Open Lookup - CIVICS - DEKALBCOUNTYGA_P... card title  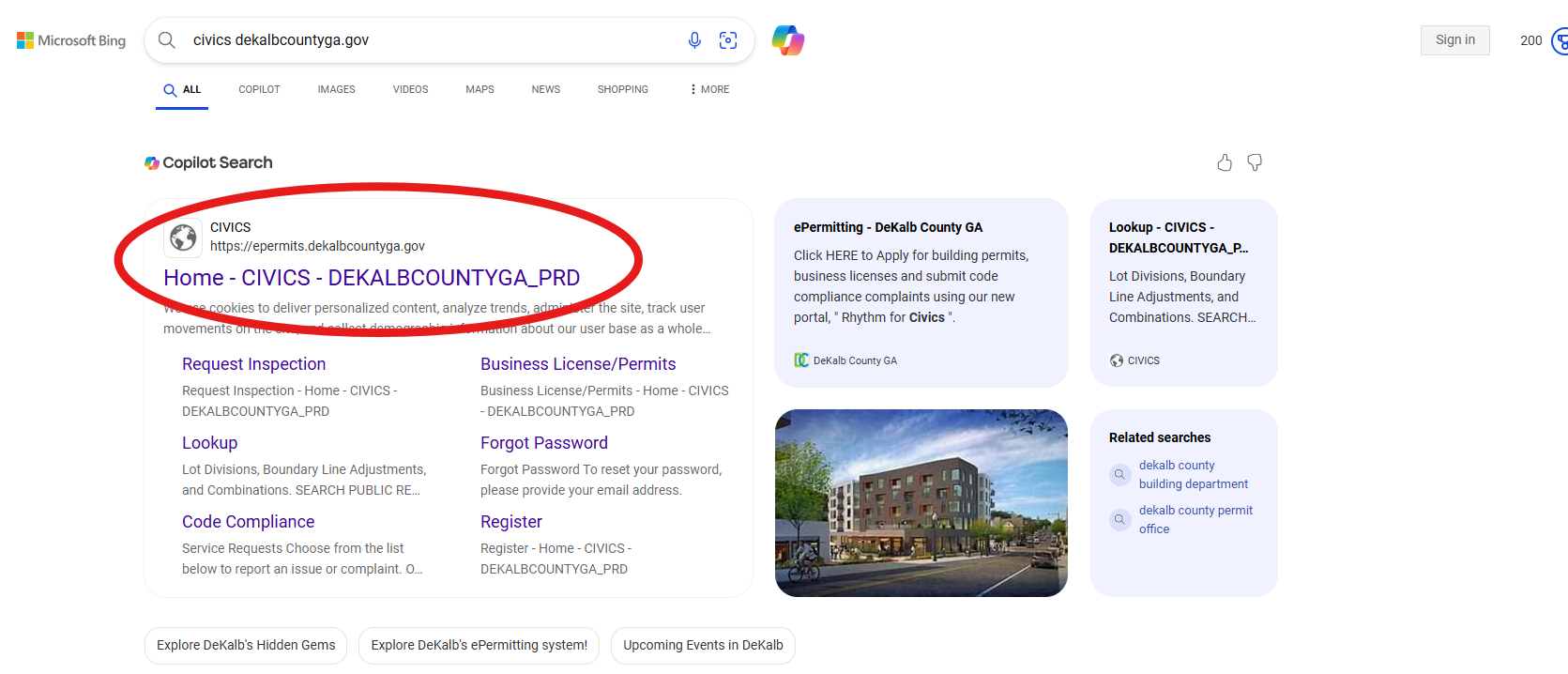(x=1179, y=237)
